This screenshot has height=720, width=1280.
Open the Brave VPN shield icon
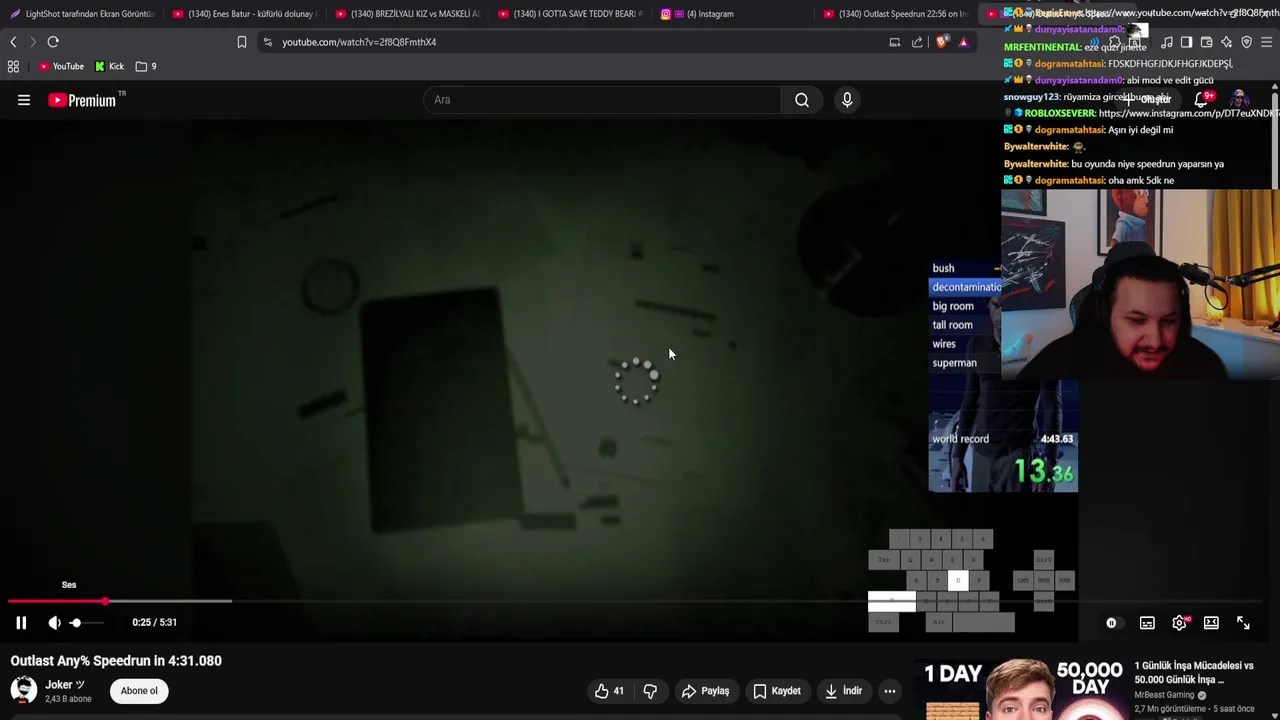(x=1246, y=42)
